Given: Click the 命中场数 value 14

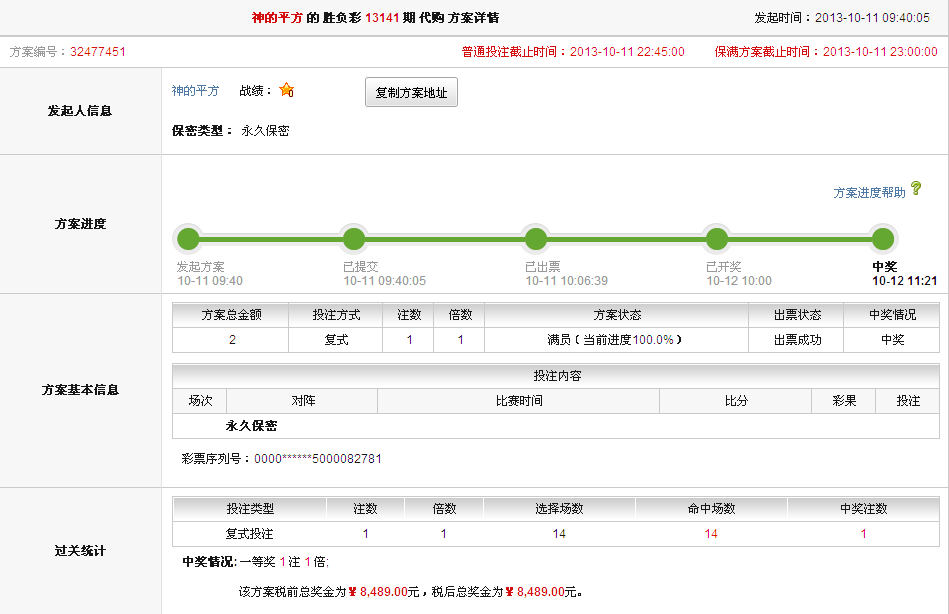Looking at the screenshot, I should pyautogui.click(x=711, y=534).
